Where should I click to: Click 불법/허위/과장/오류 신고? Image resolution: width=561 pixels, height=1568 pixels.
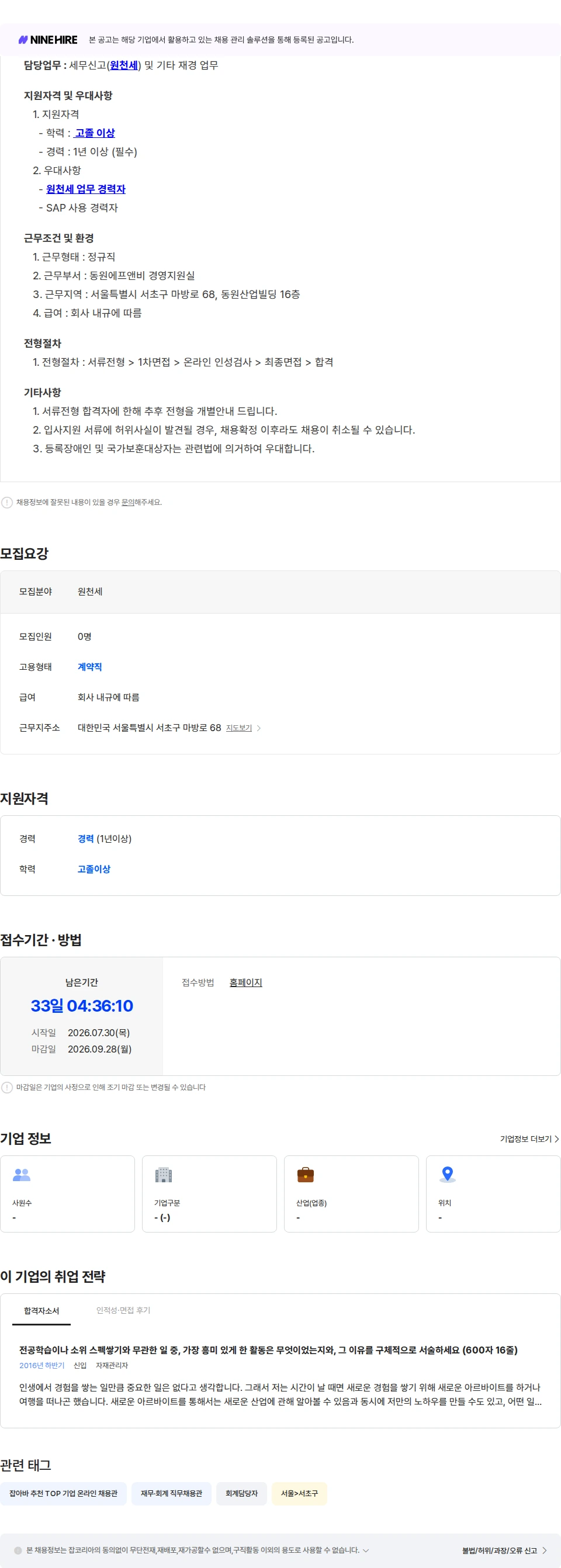point(504,1550)
